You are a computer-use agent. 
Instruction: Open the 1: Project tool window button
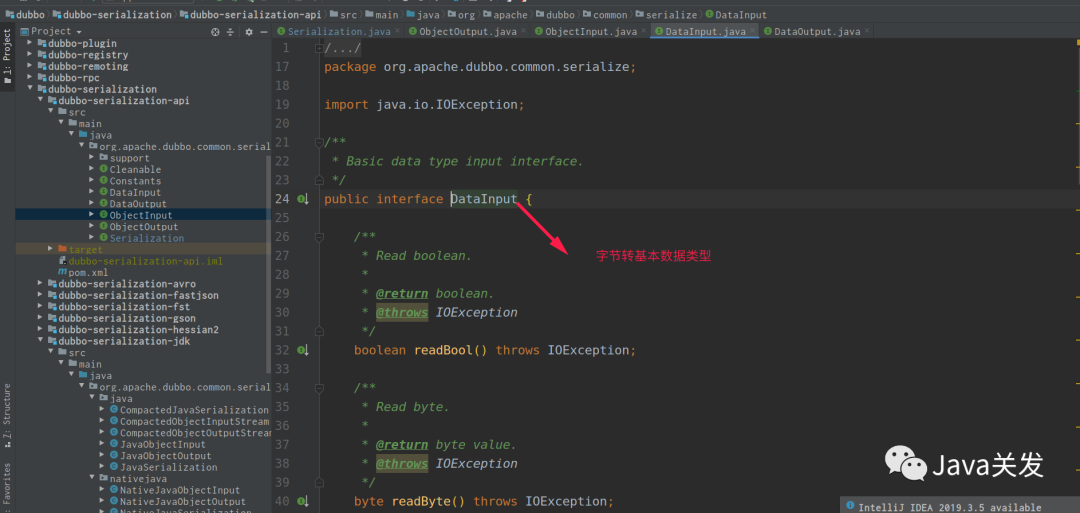coord(7,56)
